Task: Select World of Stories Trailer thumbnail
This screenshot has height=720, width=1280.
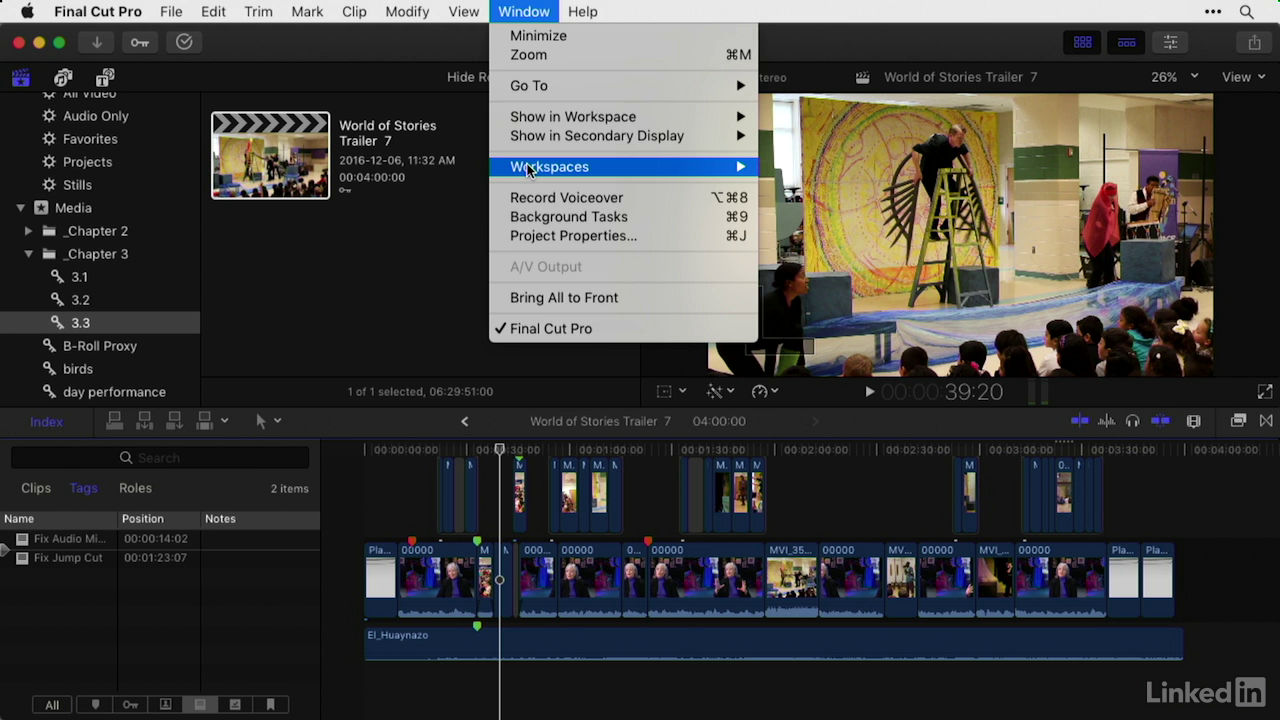Action: (270, 155)
